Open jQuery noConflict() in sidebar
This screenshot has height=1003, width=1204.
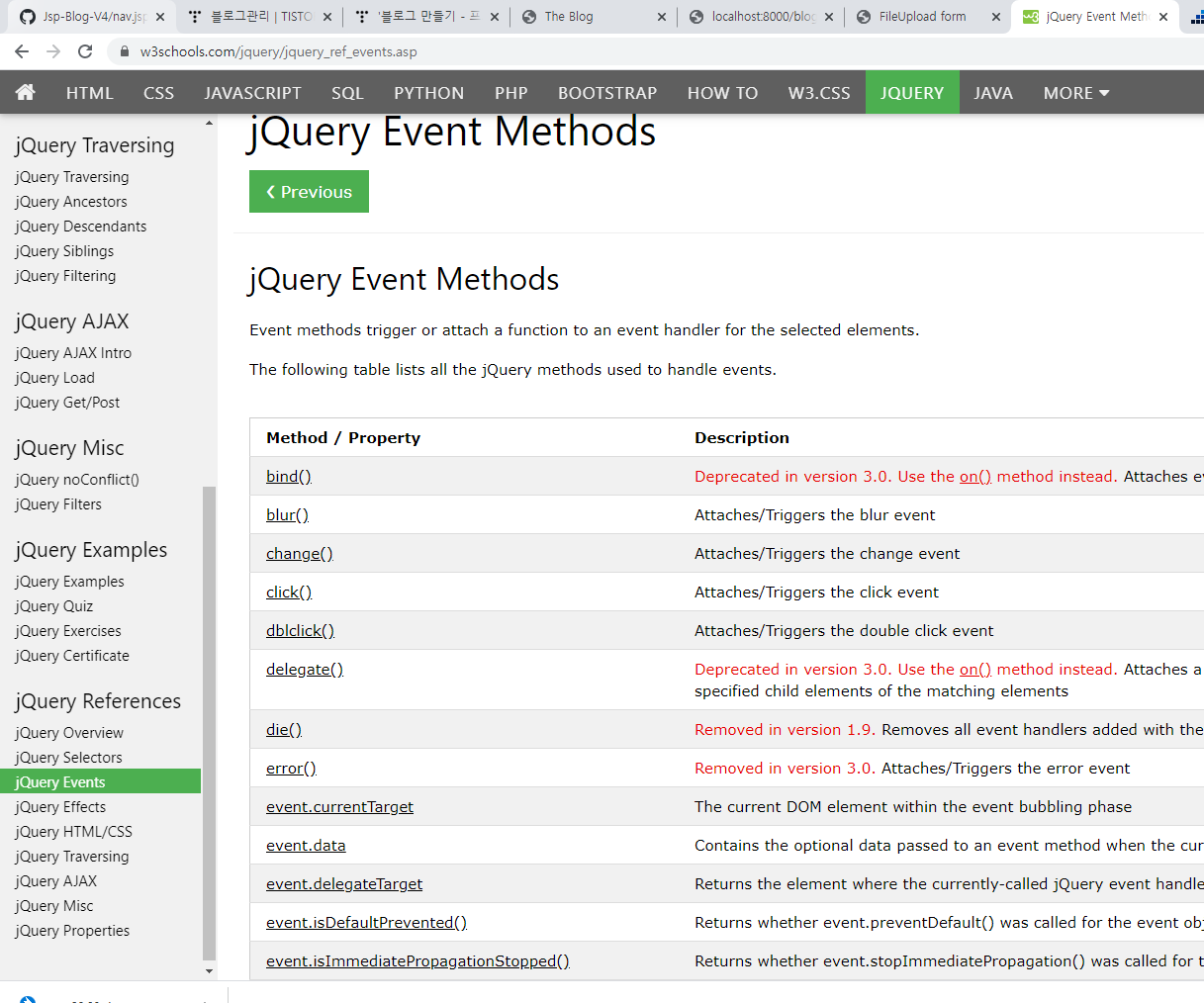pyautogui.click(x=77, y=479)
